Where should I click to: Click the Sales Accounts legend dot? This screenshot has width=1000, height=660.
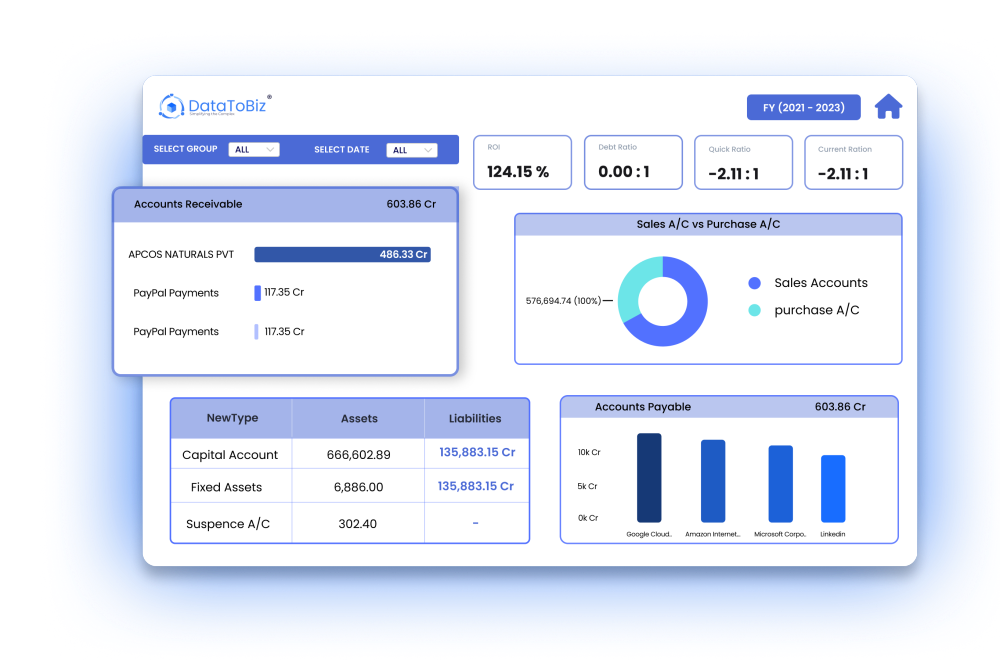tap(755, 283)
